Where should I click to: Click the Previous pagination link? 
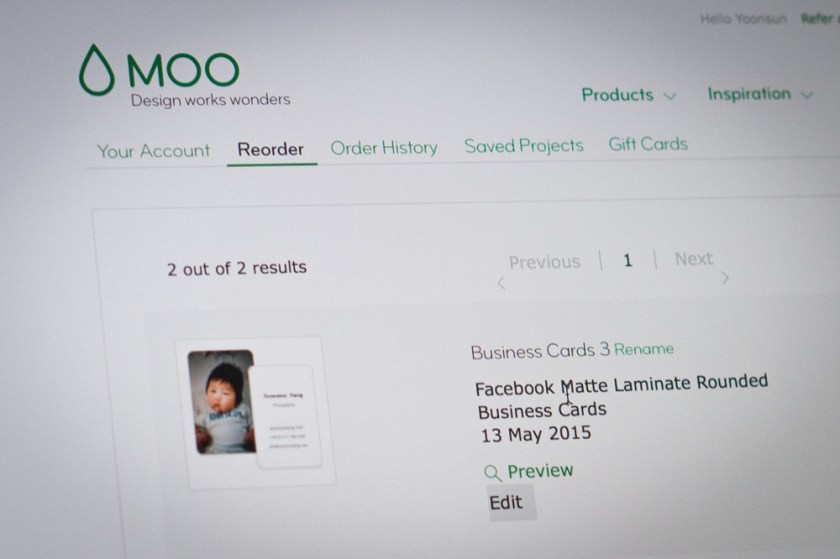coord(544,262)
